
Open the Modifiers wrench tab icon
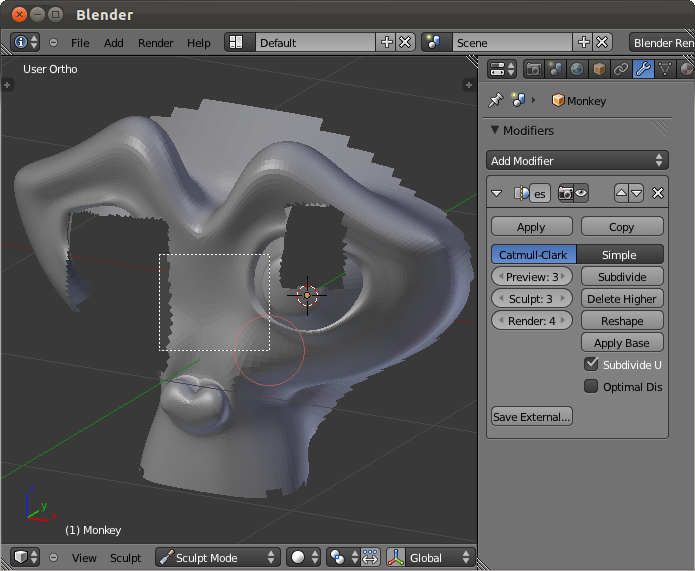(x=643, y=69)
